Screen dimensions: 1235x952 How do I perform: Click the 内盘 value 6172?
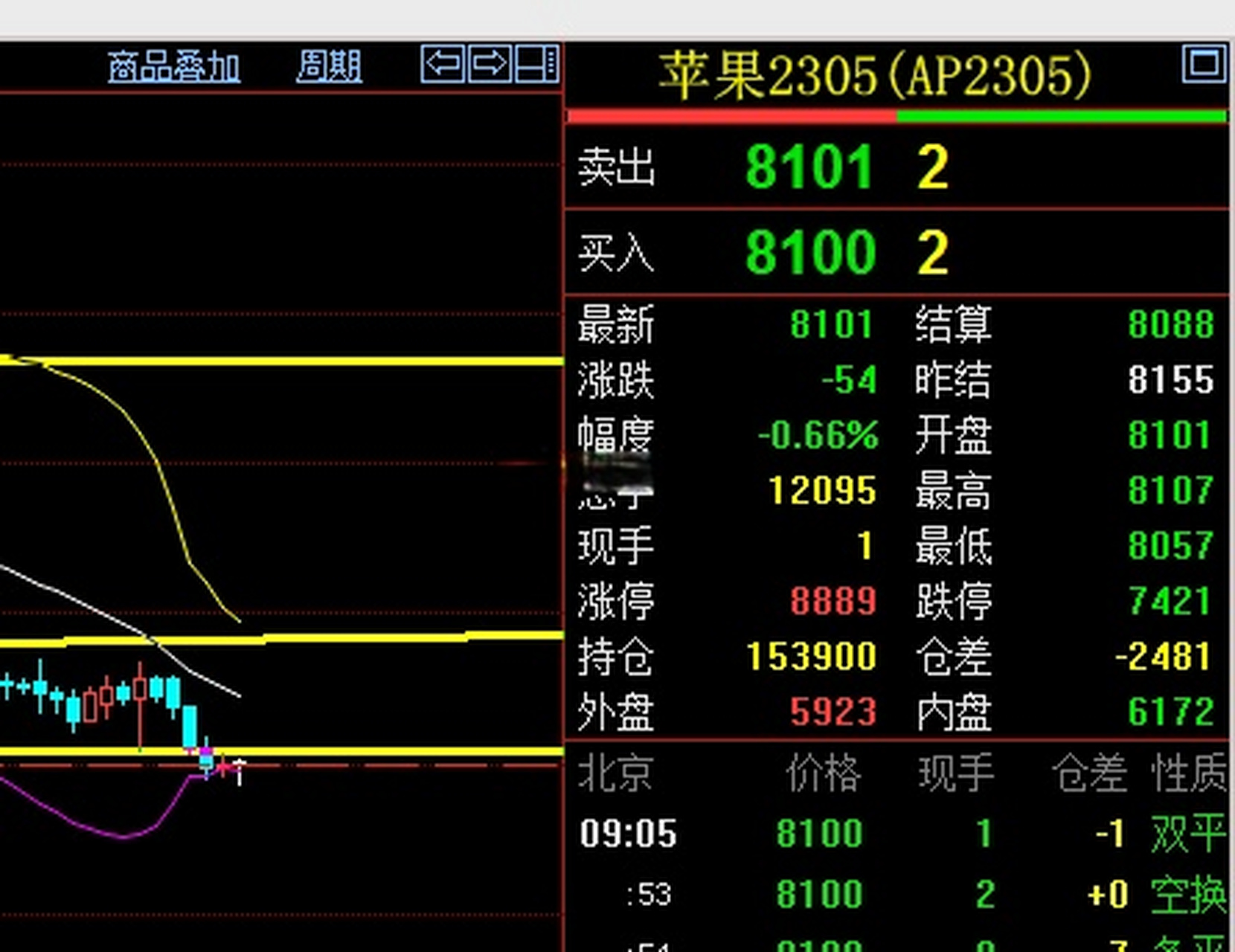coord(1171,713)
